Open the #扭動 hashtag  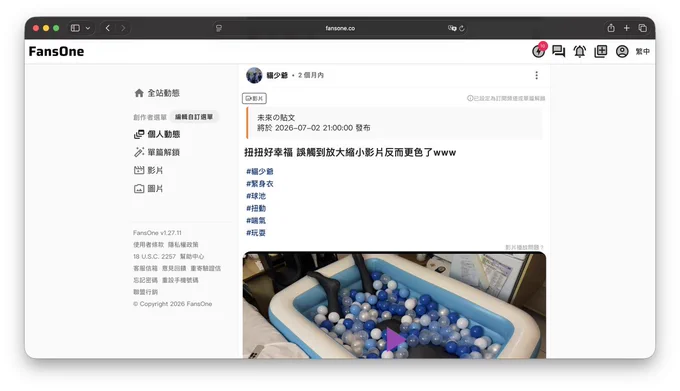click(256, 209)
